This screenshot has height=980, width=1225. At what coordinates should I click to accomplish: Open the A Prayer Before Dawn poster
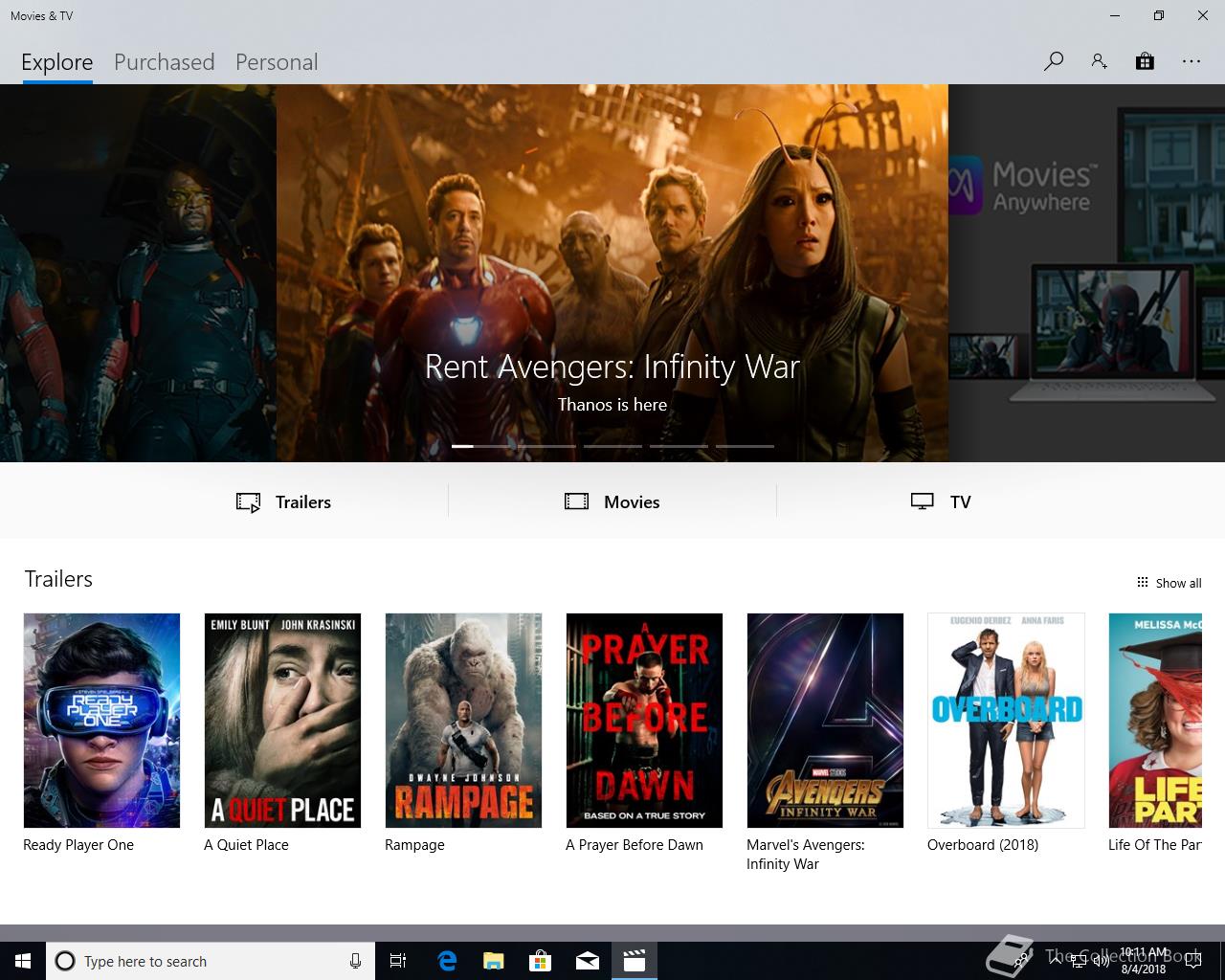click(644, 721)
